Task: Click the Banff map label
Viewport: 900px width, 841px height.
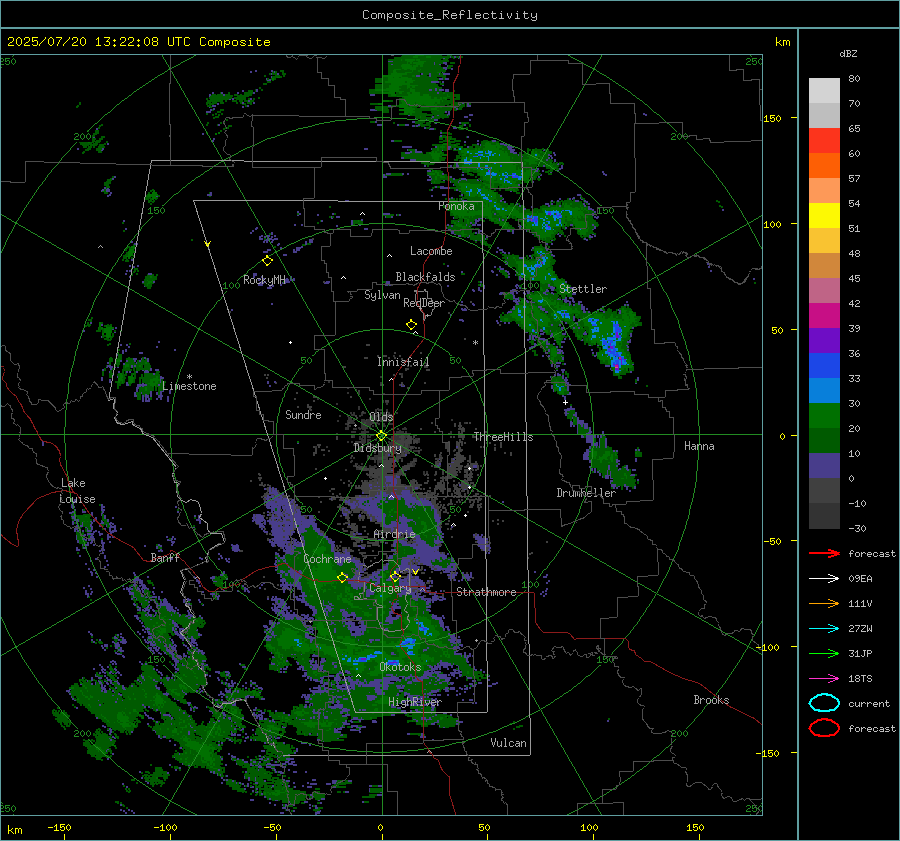Action: coord(165,557)
